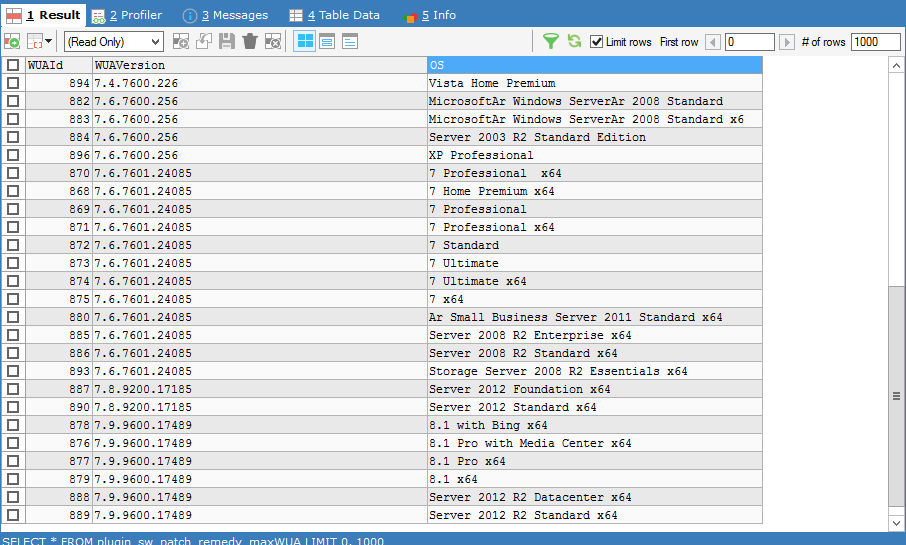Click the insert new row icon
This screenshot has width=906, height=545.
pos(181,41)
